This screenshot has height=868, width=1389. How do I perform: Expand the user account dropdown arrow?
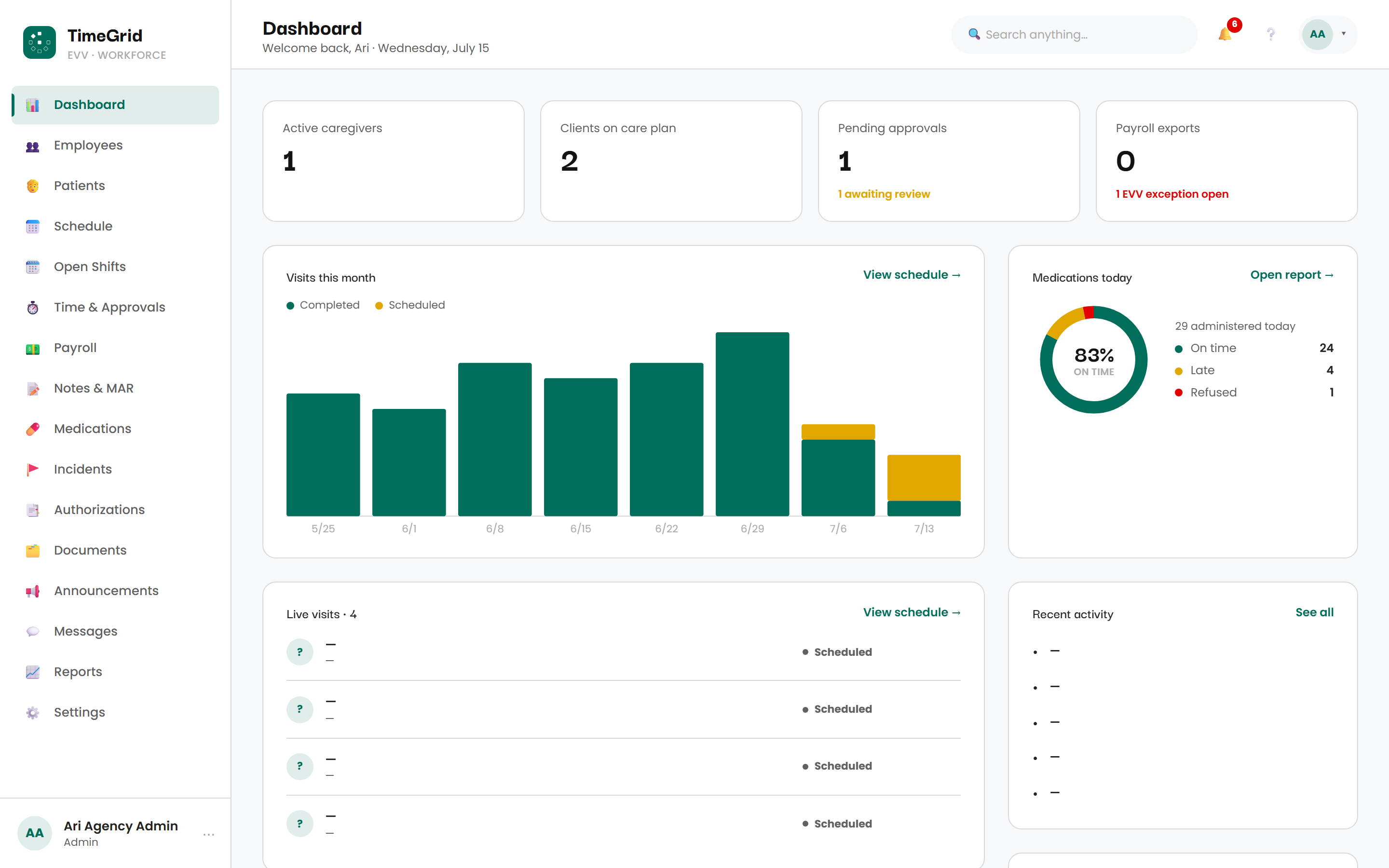pyautogui.click(x=1344, y=34)
